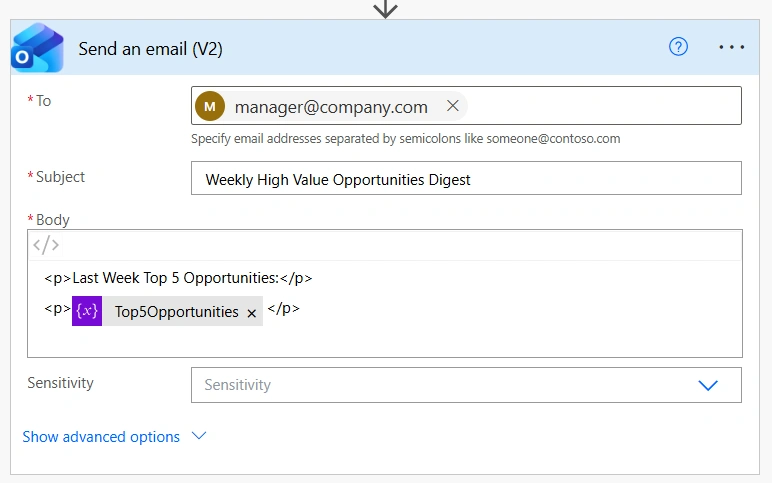The width and height of the screenshot is (772, 483).
Task: Click empty space in the To field
Action: pyautogui.click(x=603, y=106)
